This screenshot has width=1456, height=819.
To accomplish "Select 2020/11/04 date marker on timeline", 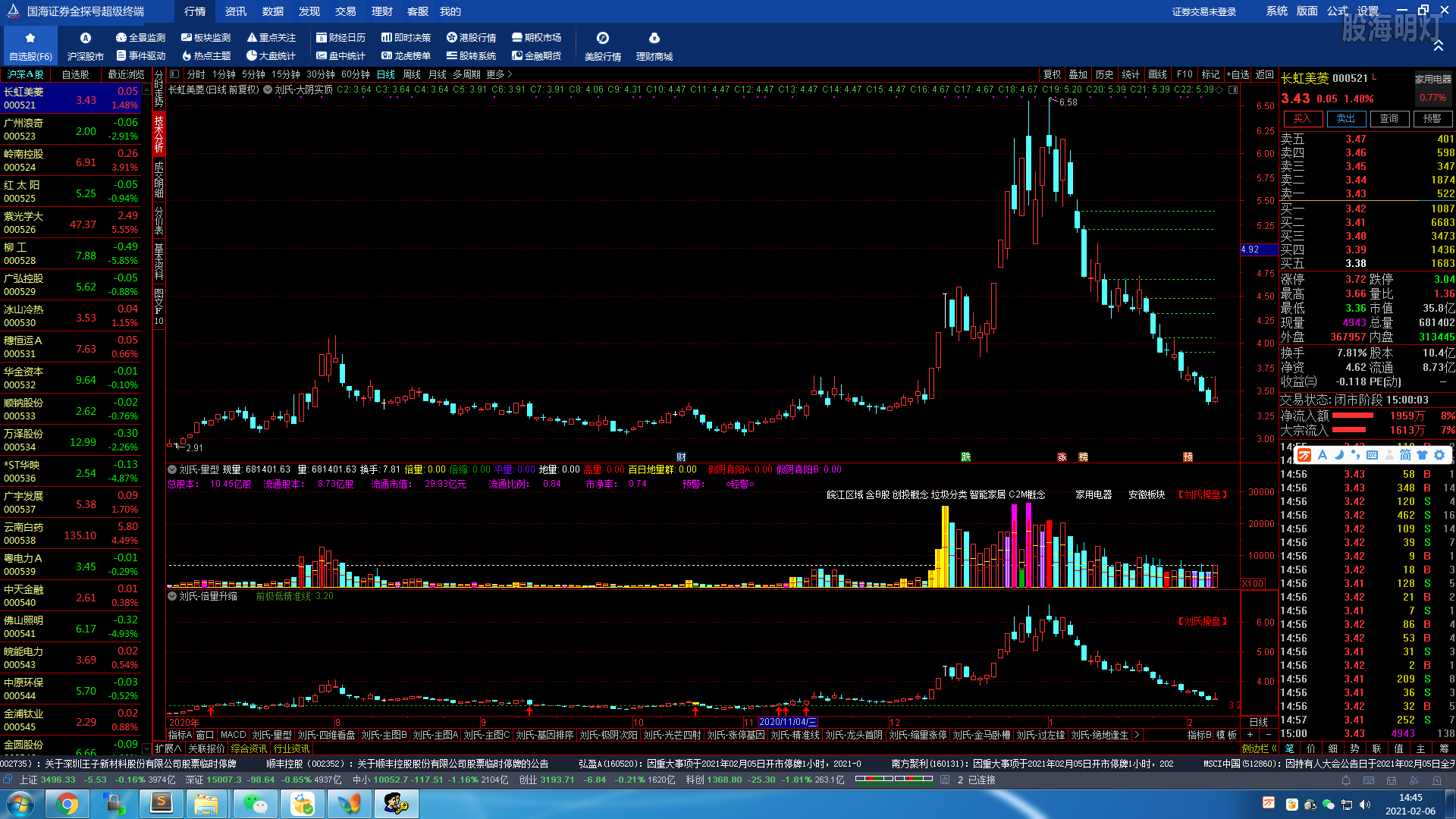I will click(788, 722).
